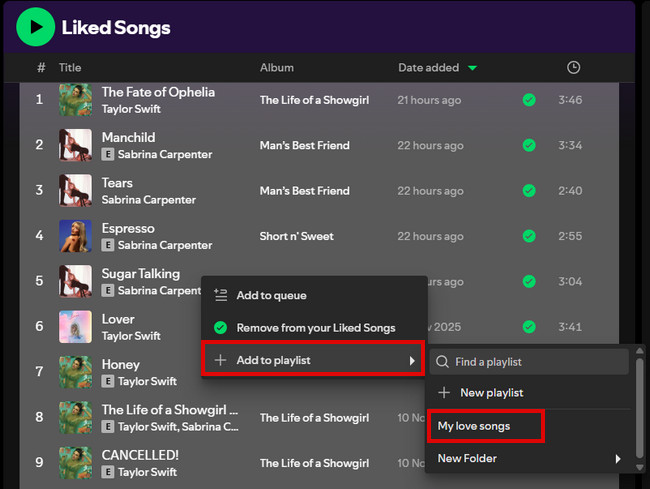This screenshot has height=489, width=650.
Task: Open Taylor Swift, Sabrina C... artist link
Action: point(178,426)
